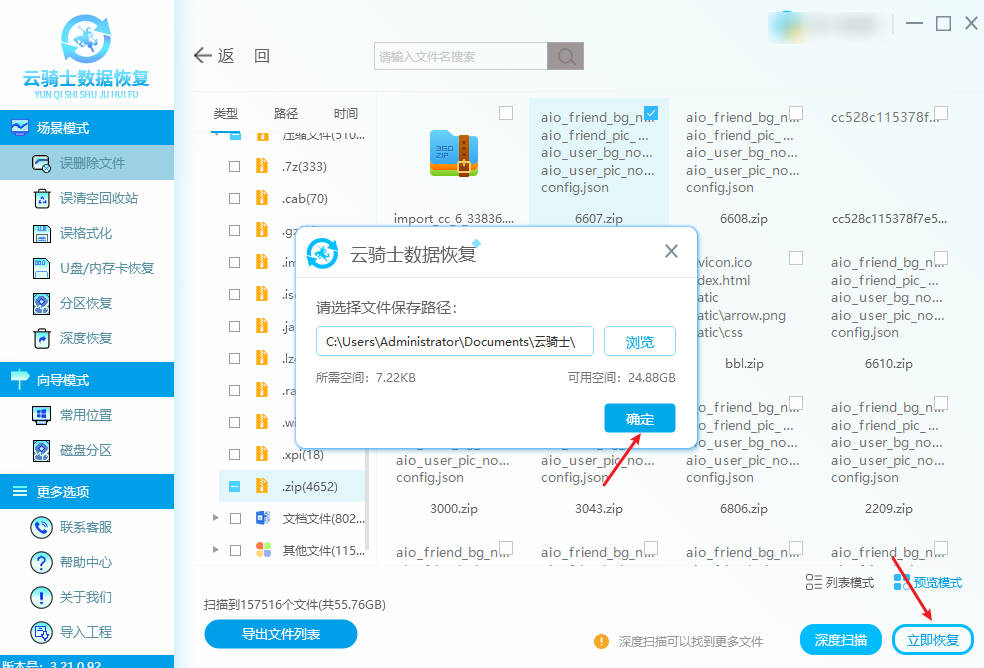Start 深度扫描 deep scan

(840, 640)
